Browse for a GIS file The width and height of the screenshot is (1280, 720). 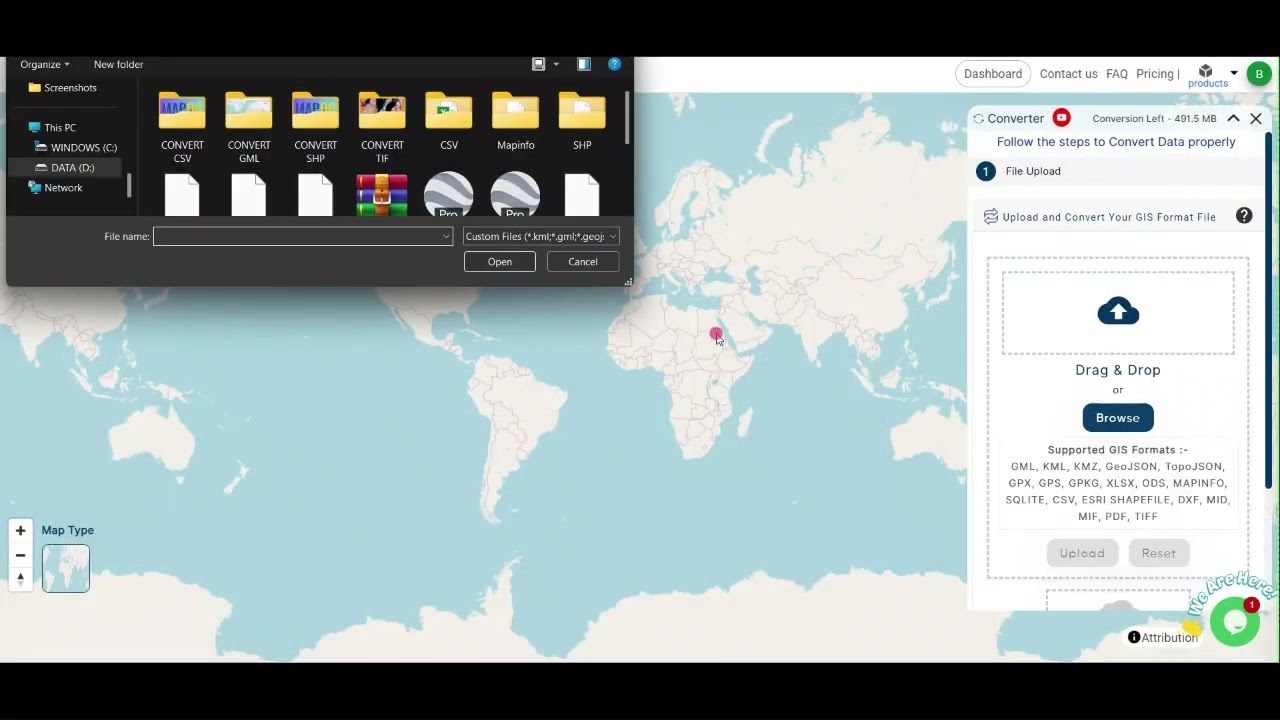click(x=1118, y=418)
